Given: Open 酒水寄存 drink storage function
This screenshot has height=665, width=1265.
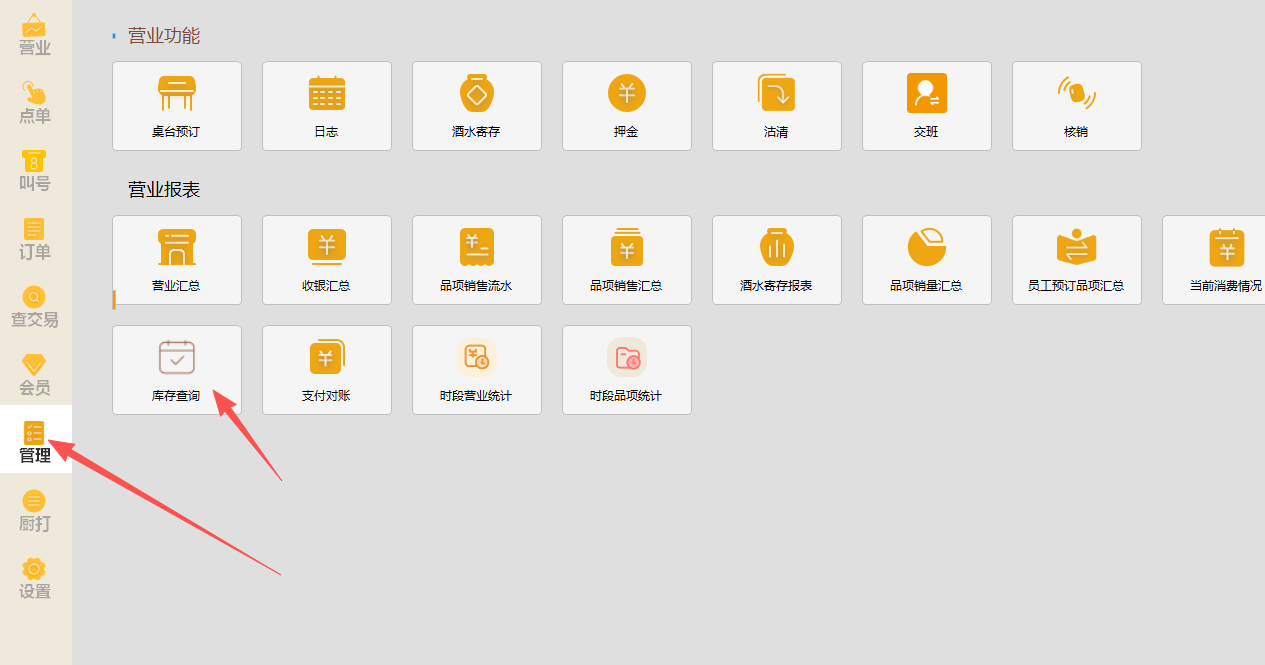Looking at the screenshot, I should tap(477, 106).
